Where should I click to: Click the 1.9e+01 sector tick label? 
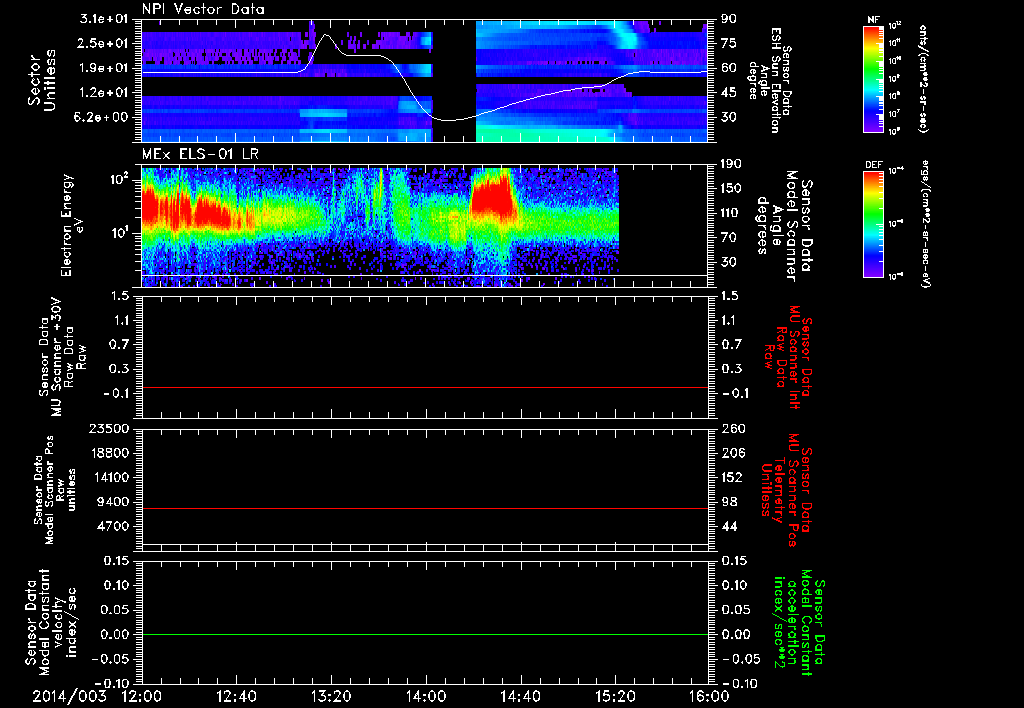(x=105, y=68)
